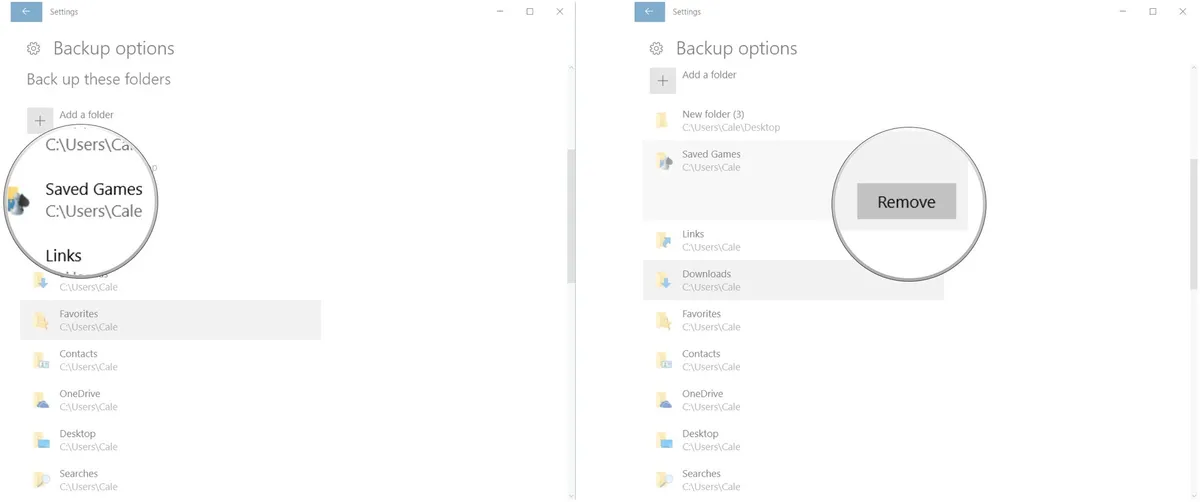Image resolution: width=1200 pixels, height=502 pixels.
Task: Select the Contacts folder icon in left window
Action: (x=41, y=360)
